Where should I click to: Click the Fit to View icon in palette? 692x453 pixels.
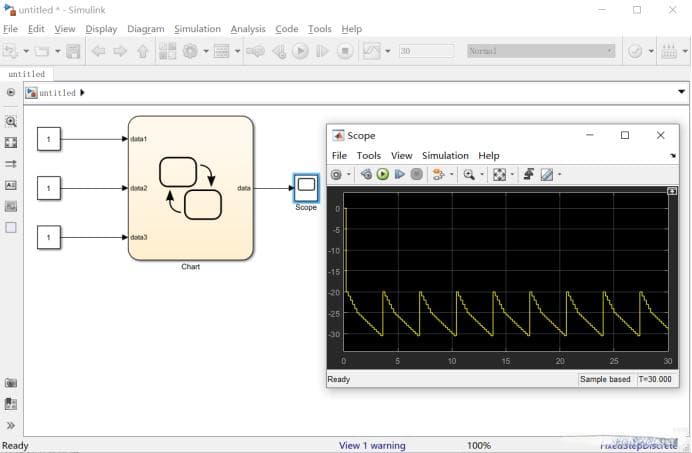(x=11, y=142)
